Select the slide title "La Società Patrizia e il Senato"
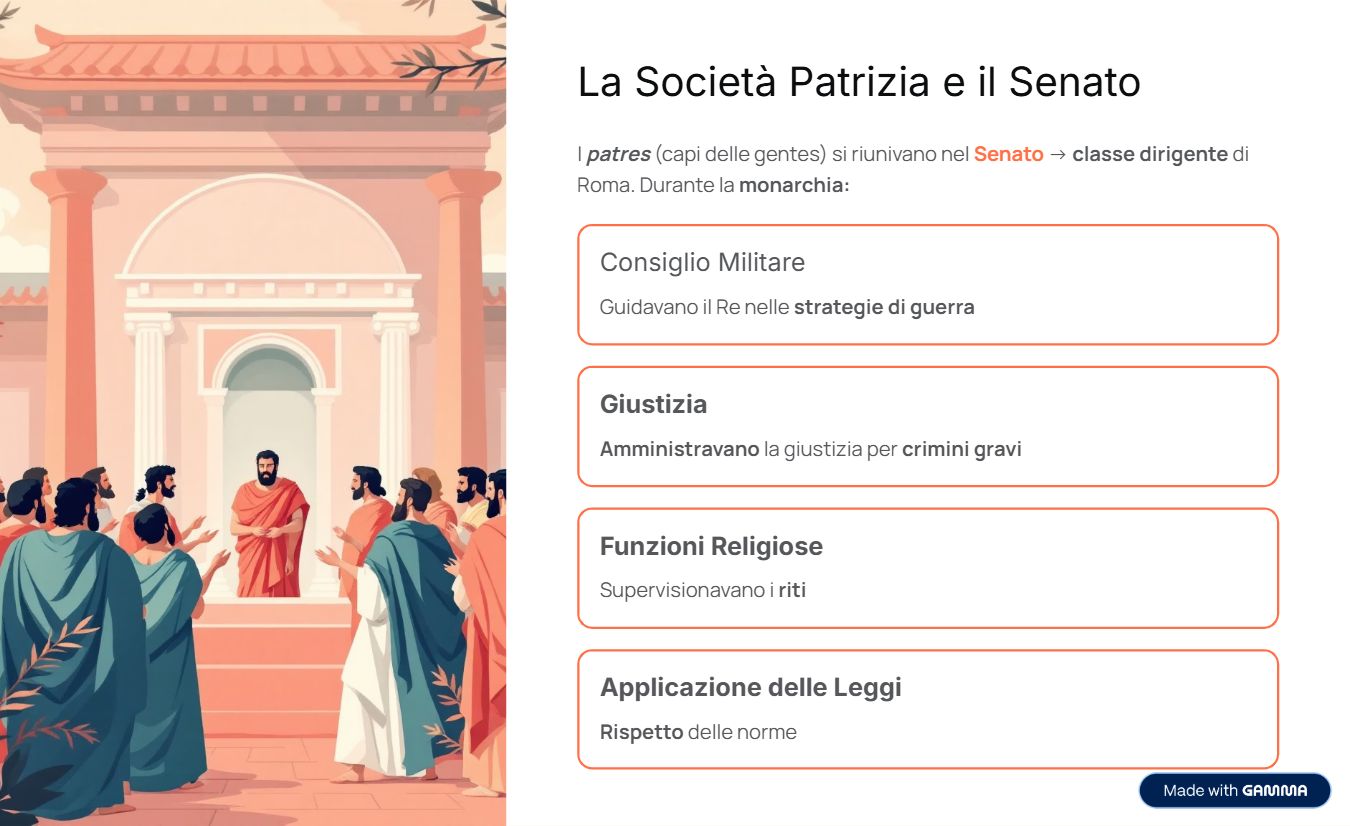 coord(858,82)
